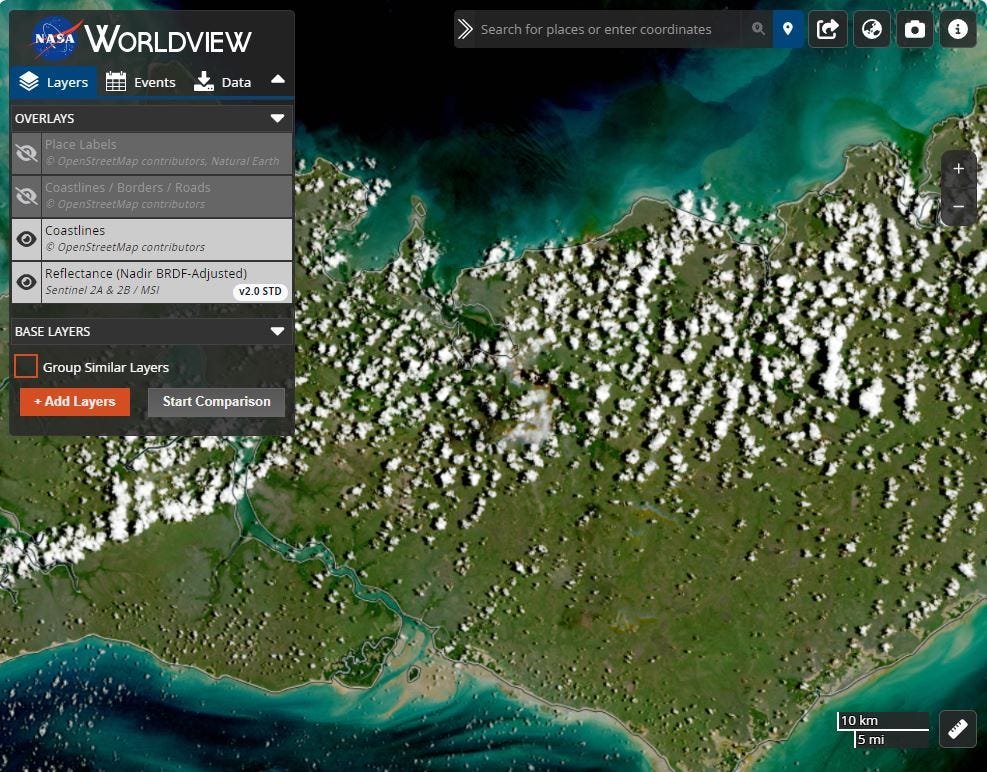987x772 pixels.
Task: Click the Sentinel 2A & 2B / MSI subtitle
Action: [103, 290]
